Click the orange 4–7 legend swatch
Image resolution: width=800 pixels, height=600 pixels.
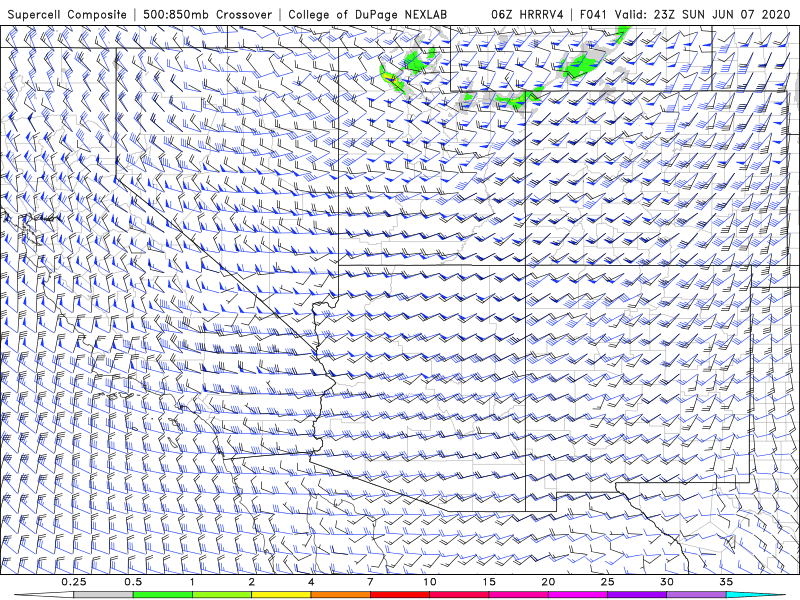click(340, 595)
